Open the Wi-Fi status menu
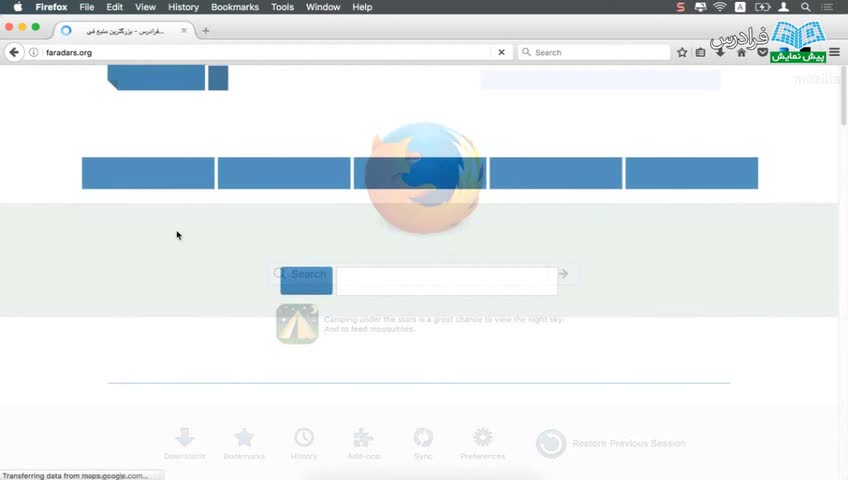The height and width of the screenshot is (480, 848). click(x=720, y=7)
